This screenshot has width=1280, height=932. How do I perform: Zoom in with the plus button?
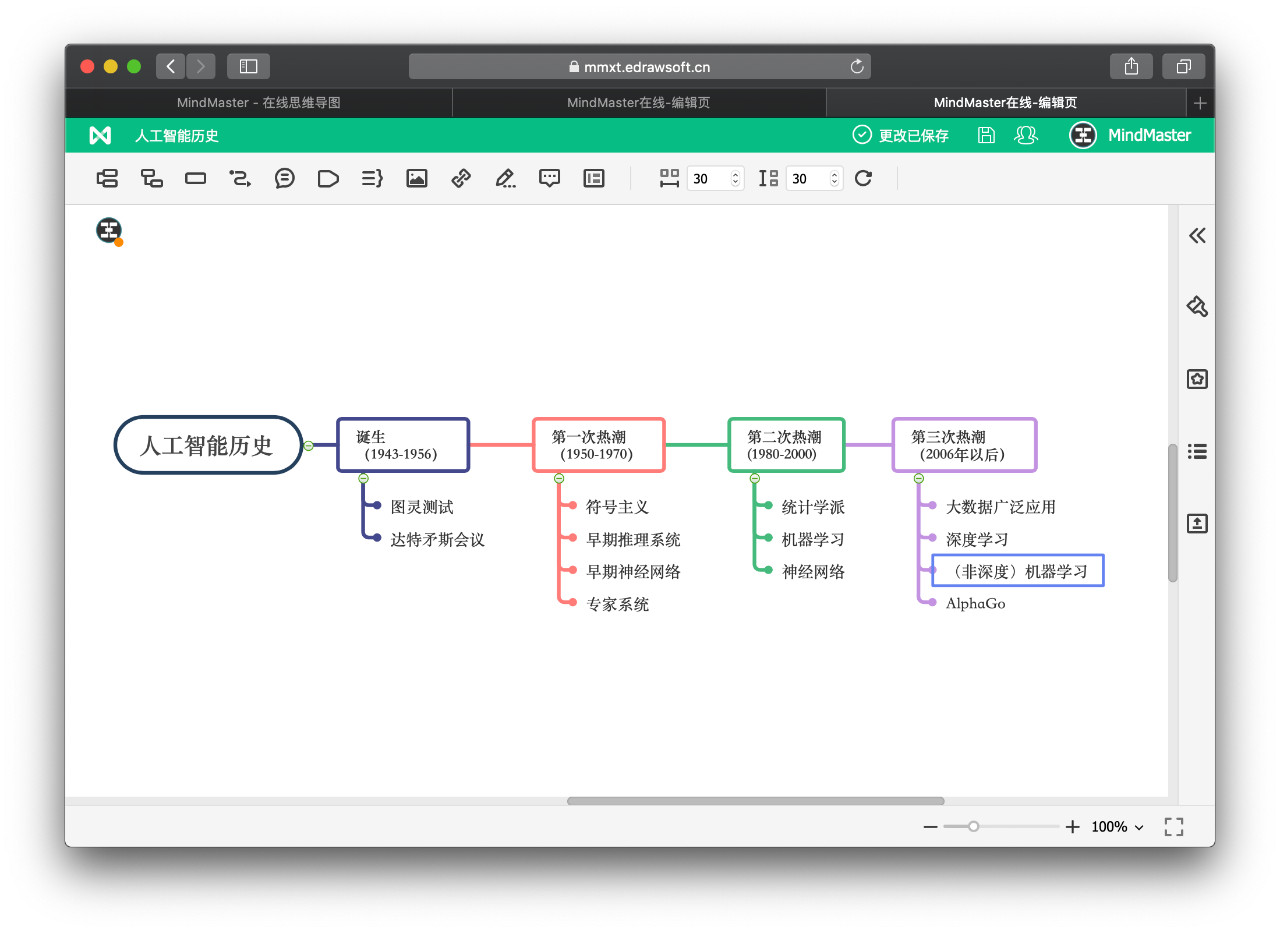(1073, 827)
